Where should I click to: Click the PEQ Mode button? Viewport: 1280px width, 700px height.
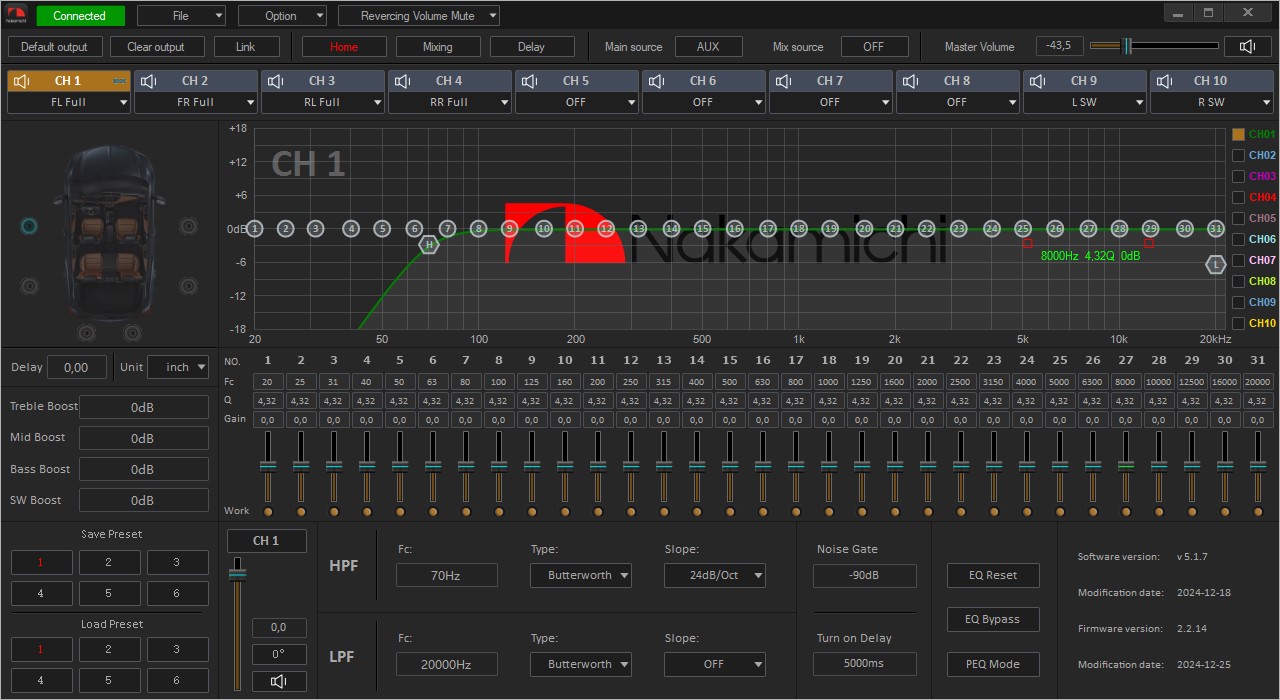992,664
